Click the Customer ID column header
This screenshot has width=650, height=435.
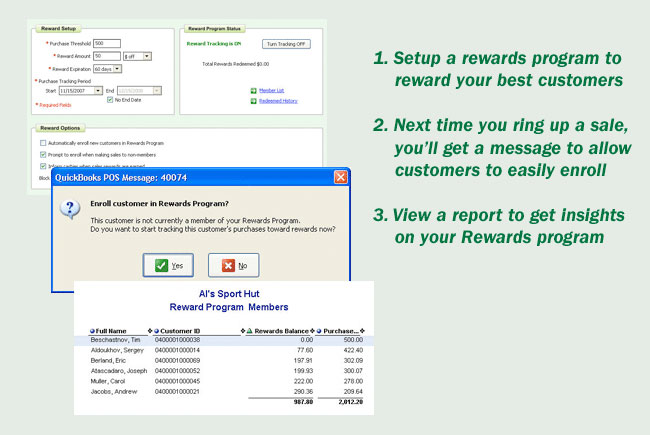tap(179, 331)
